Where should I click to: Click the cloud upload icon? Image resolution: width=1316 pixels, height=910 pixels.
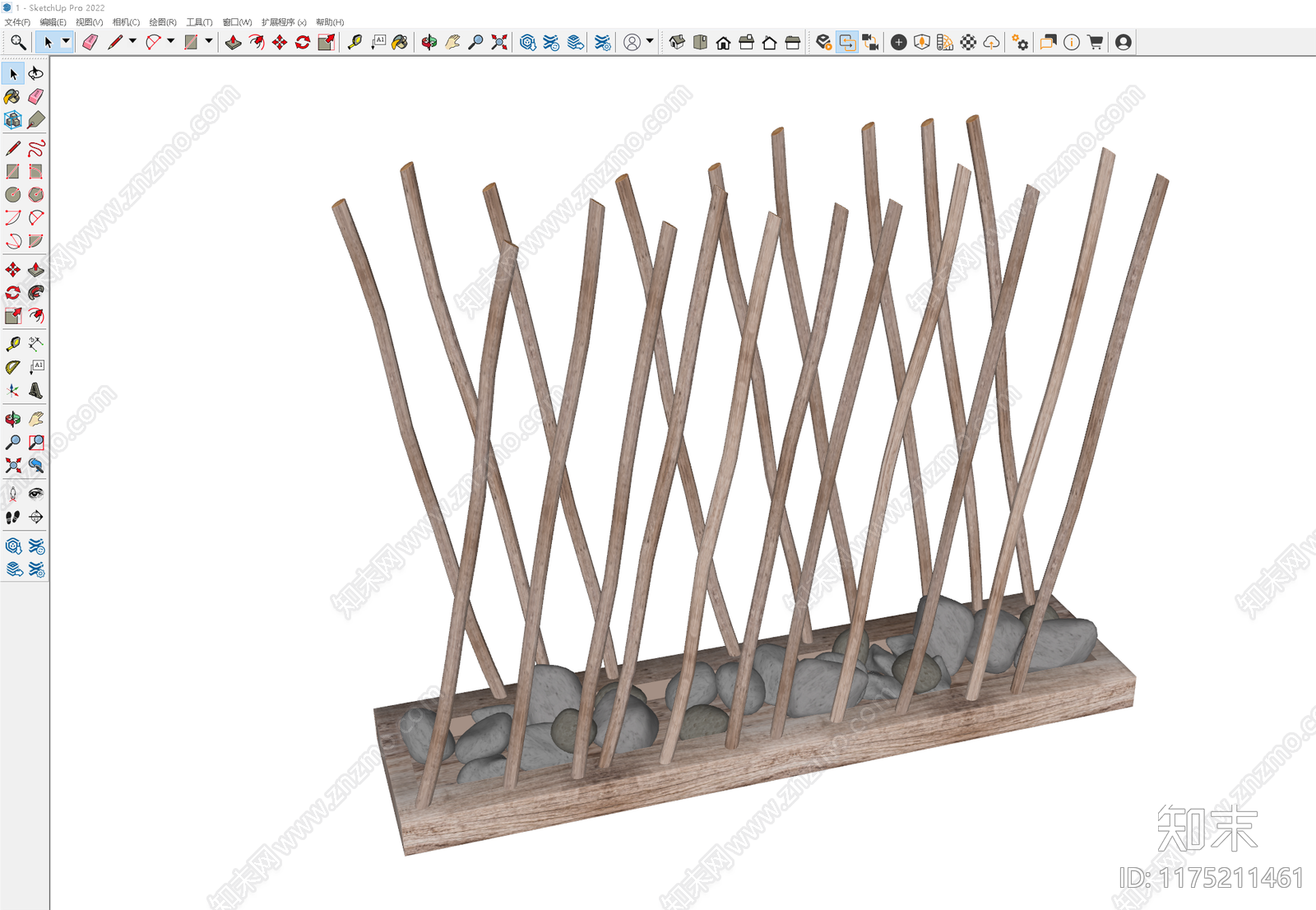point(991,42)
